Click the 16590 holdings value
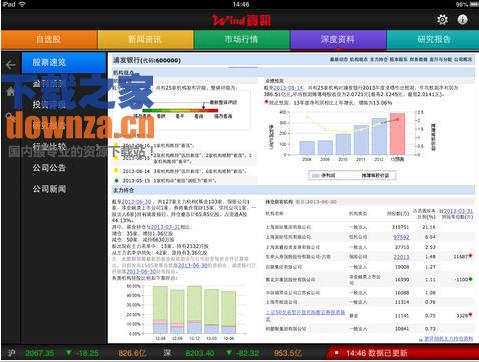 tap(402, 280)
